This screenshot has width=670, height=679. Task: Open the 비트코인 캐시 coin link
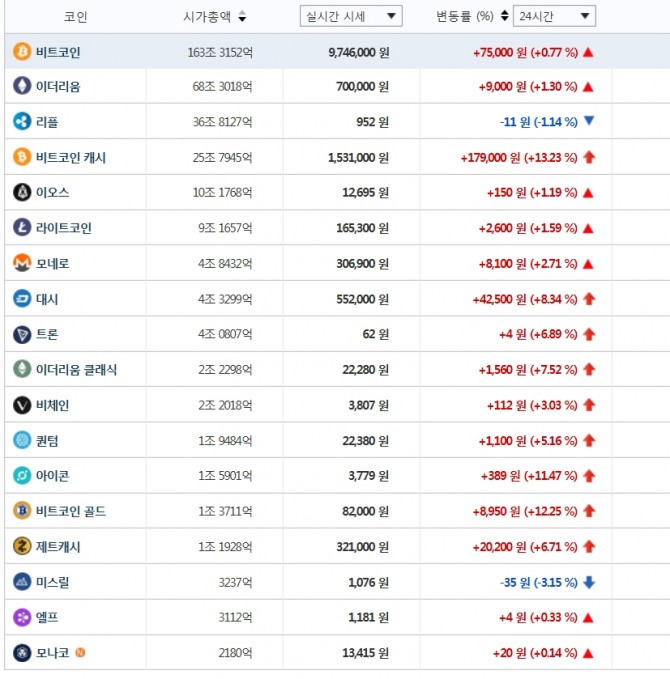point(70,157)
